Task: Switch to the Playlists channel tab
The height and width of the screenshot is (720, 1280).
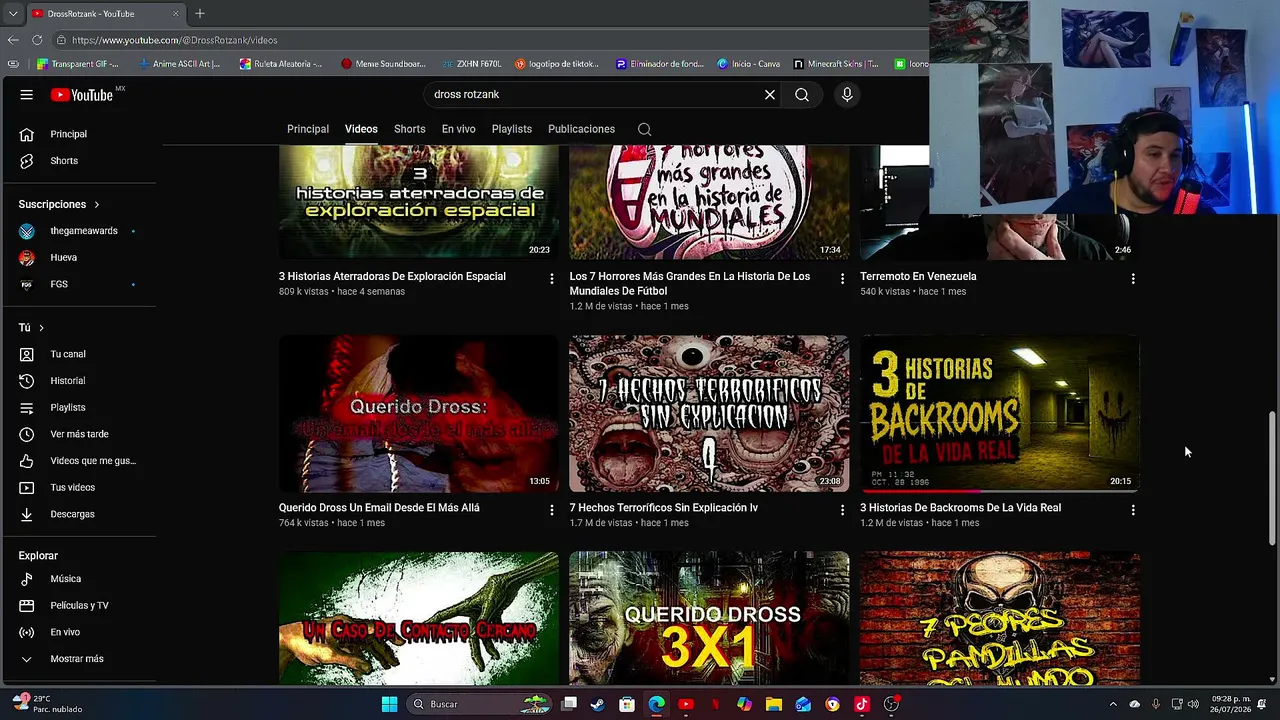Action: coord(512,129)
